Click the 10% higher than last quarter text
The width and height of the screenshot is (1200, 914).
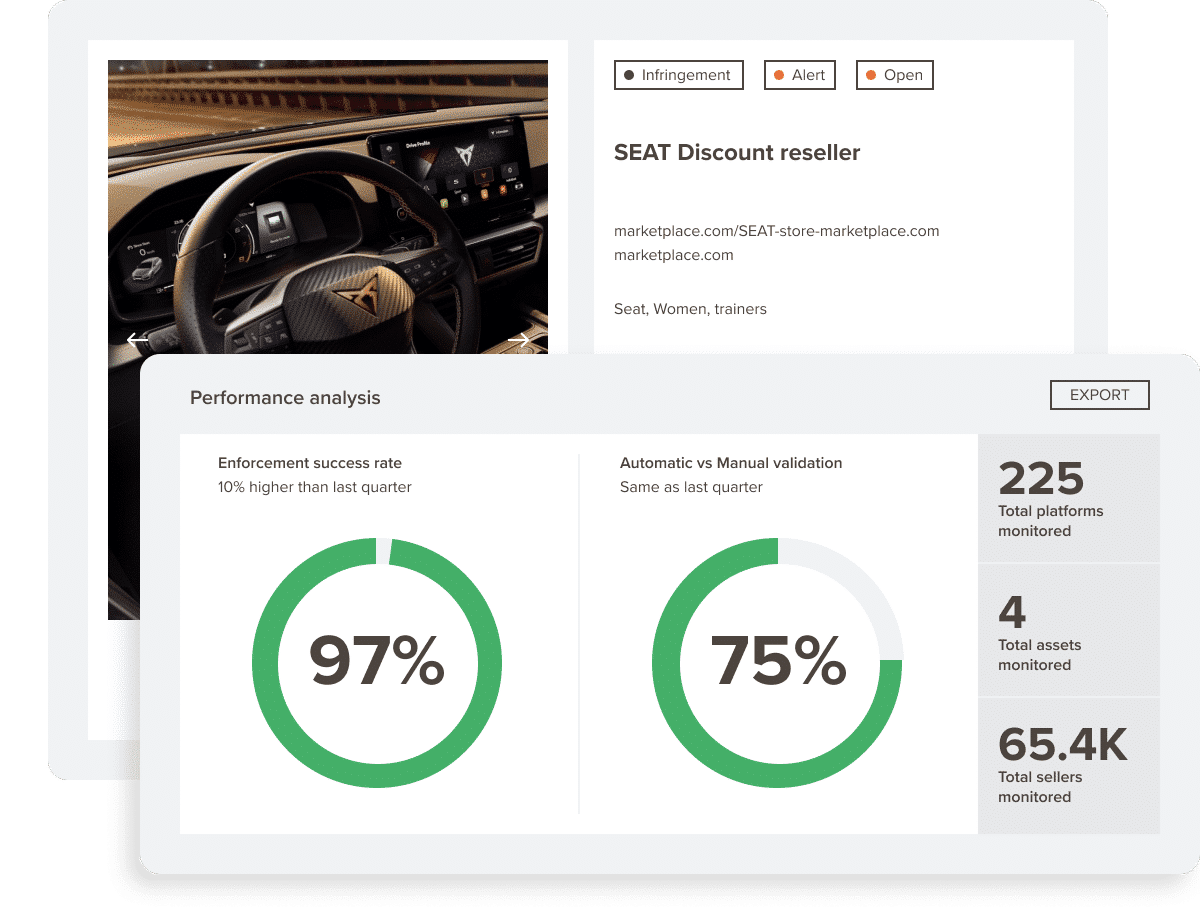(x=315, y=487)
